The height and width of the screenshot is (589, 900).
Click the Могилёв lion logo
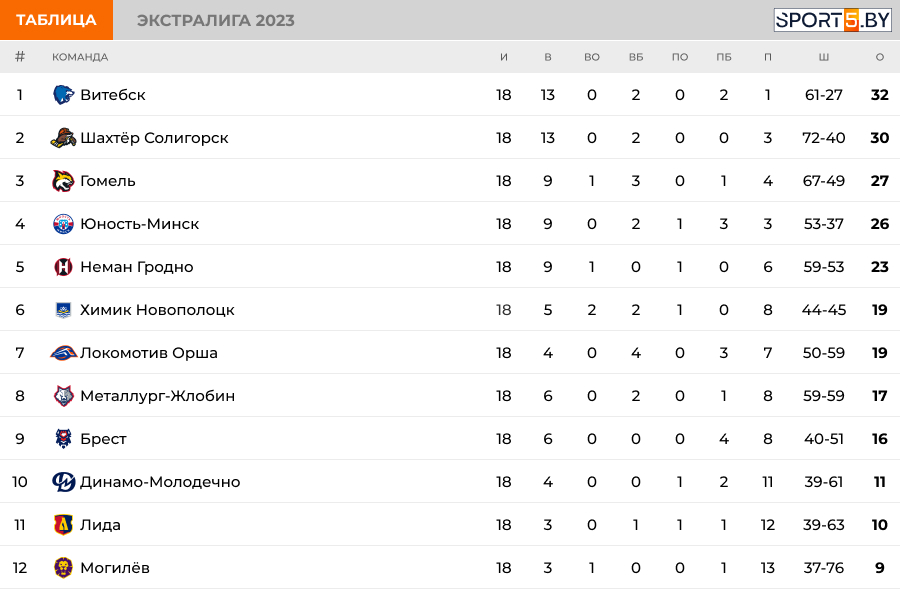coord(63,568)
